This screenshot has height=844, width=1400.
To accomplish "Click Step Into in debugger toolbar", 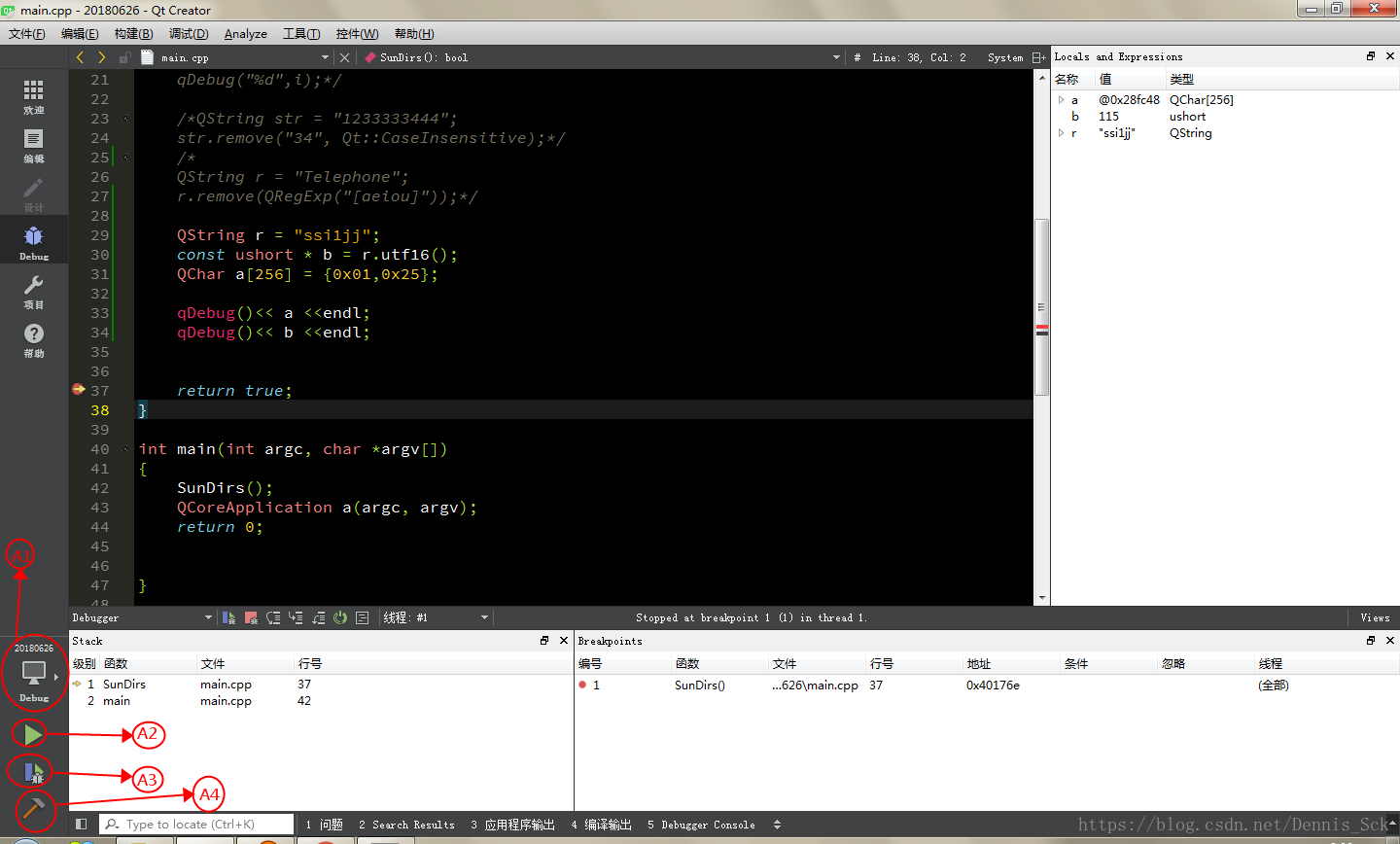I will tap(296, 617).
